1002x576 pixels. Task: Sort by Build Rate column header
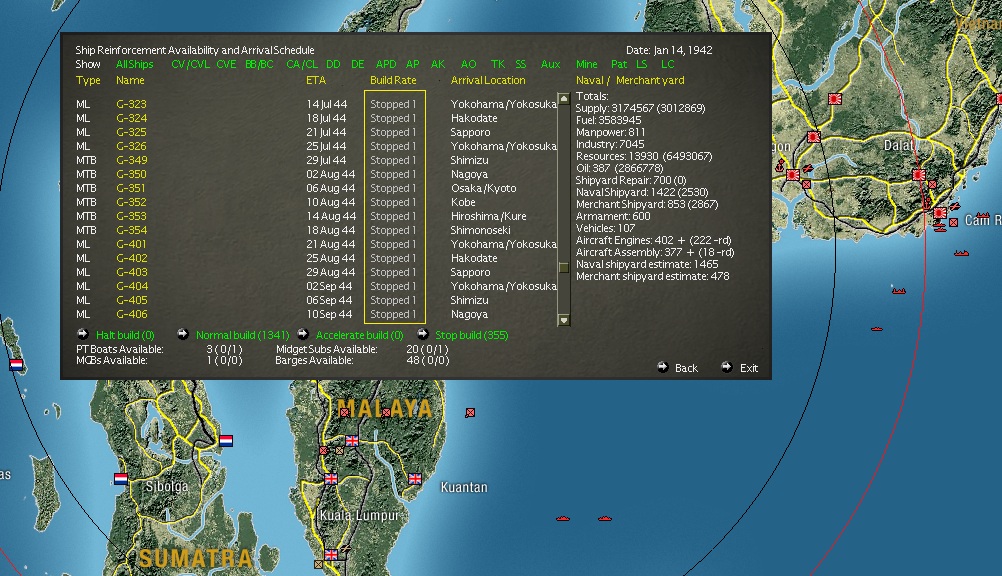393,81
